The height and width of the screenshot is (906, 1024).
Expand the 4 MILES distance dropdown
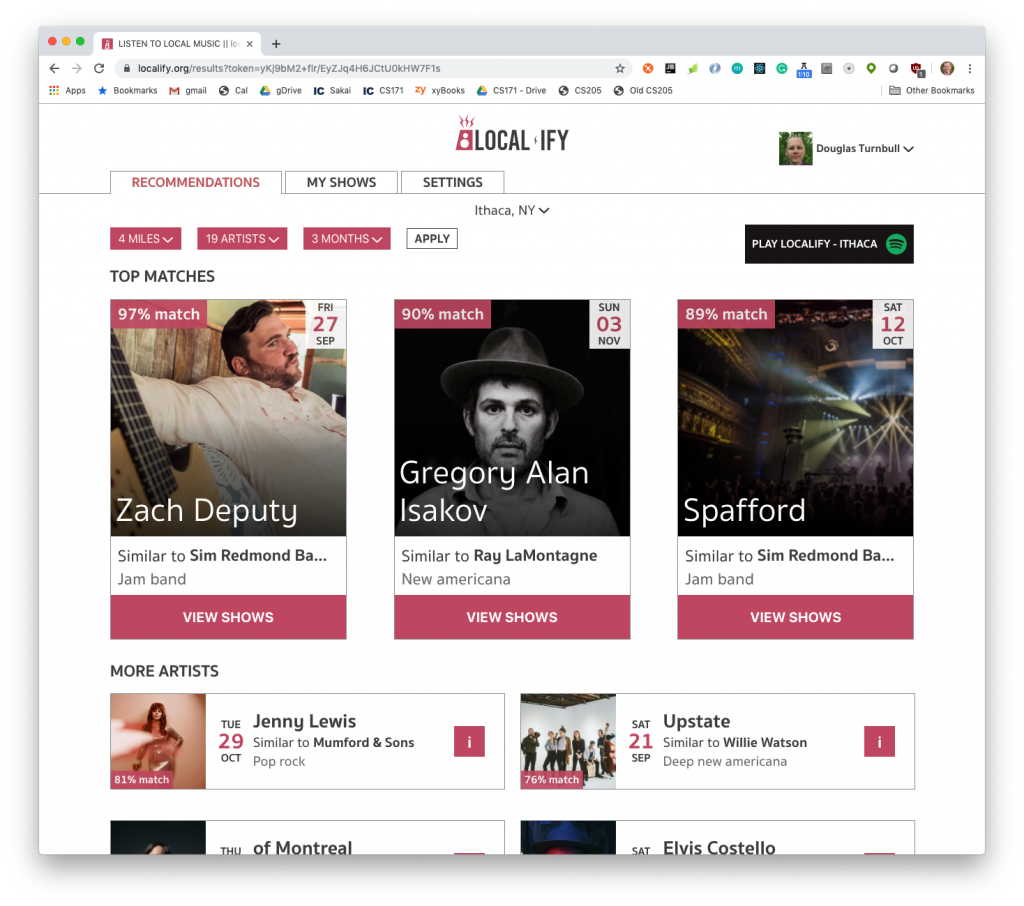click(x=146, y=238)
